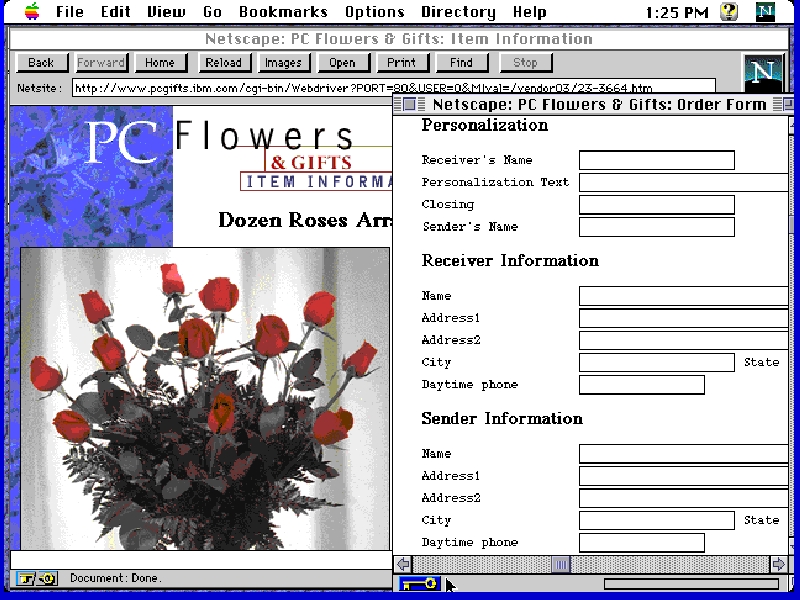Print the page with Print button
800x600 pixels.
pyautogui.click(x=402, y=63)
